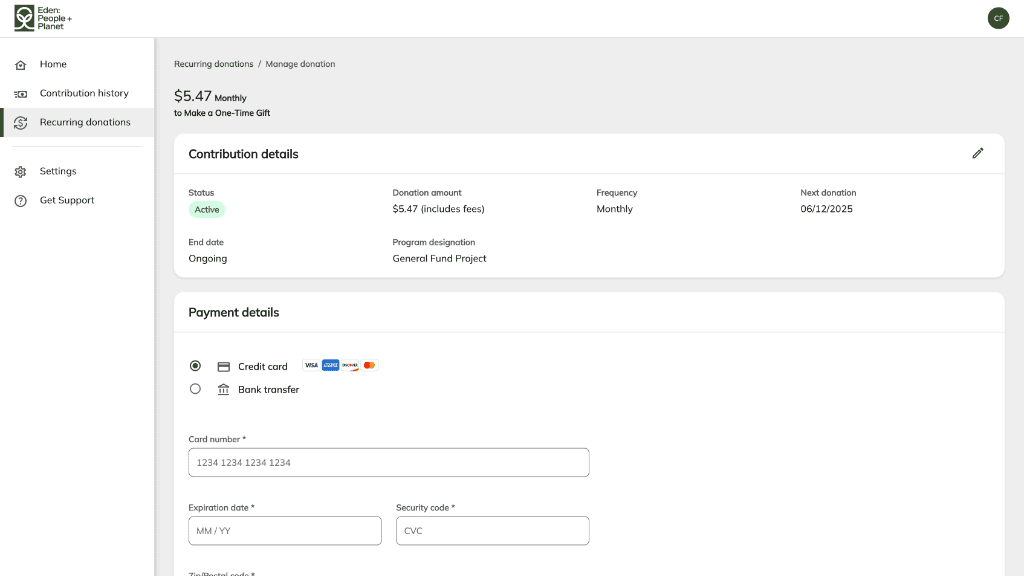Select the Bank transfer radio button
This screenshot has width=1024, height=576.
point(195,389)
